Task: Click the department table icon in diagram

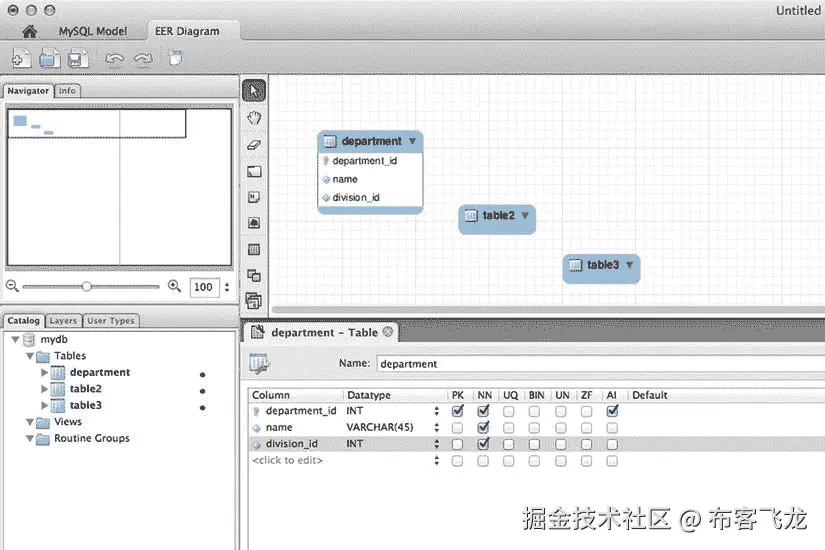Action: pyautogui.click(x=330, y=141)
